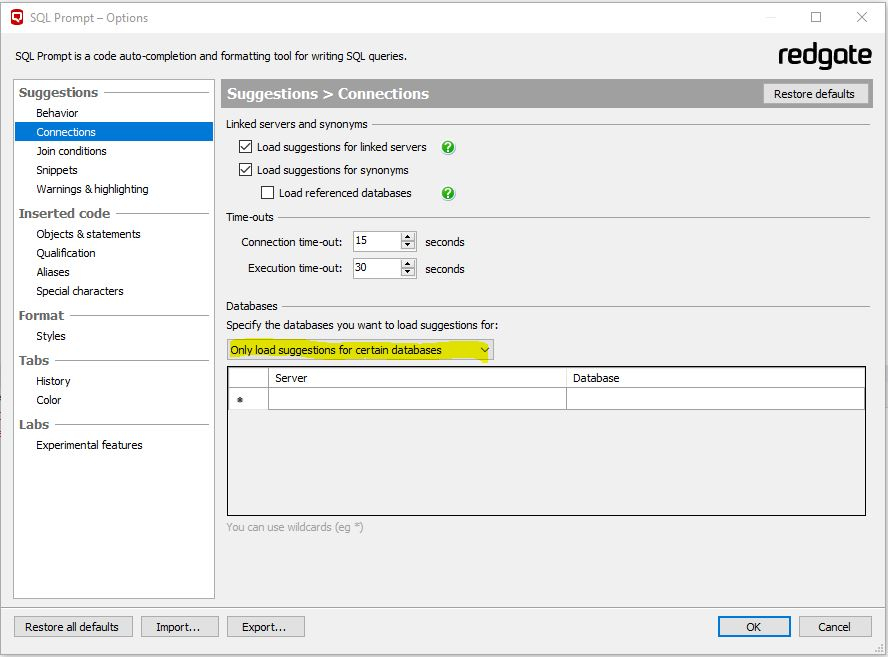Click the SQL Prompt logo in title bar

click(x=17, y=18)
